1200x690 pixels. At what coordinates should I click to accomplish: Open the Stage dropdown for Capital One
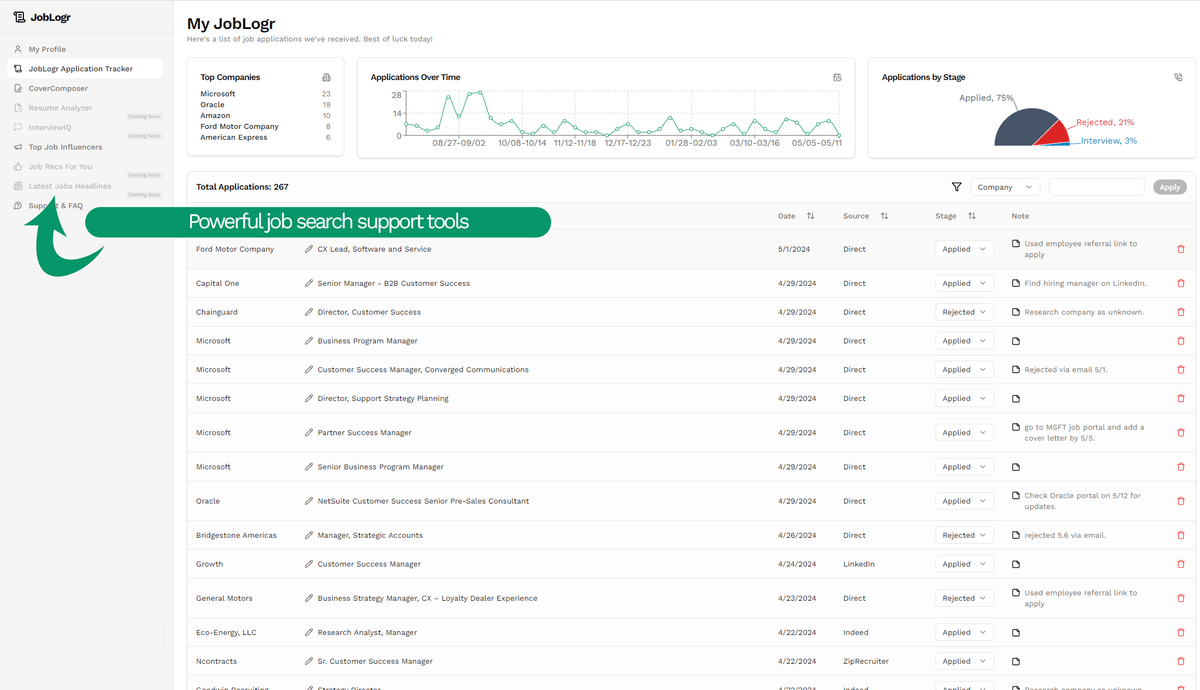[963, 283]
